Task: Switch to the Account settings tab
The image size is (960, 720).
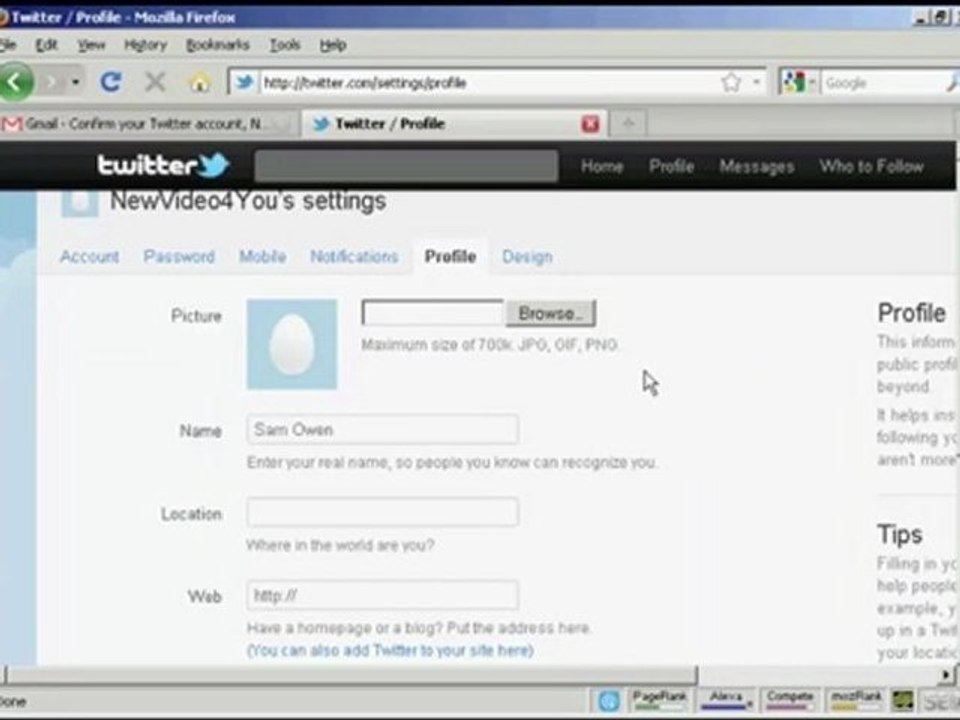Action: tap(89, 257)
